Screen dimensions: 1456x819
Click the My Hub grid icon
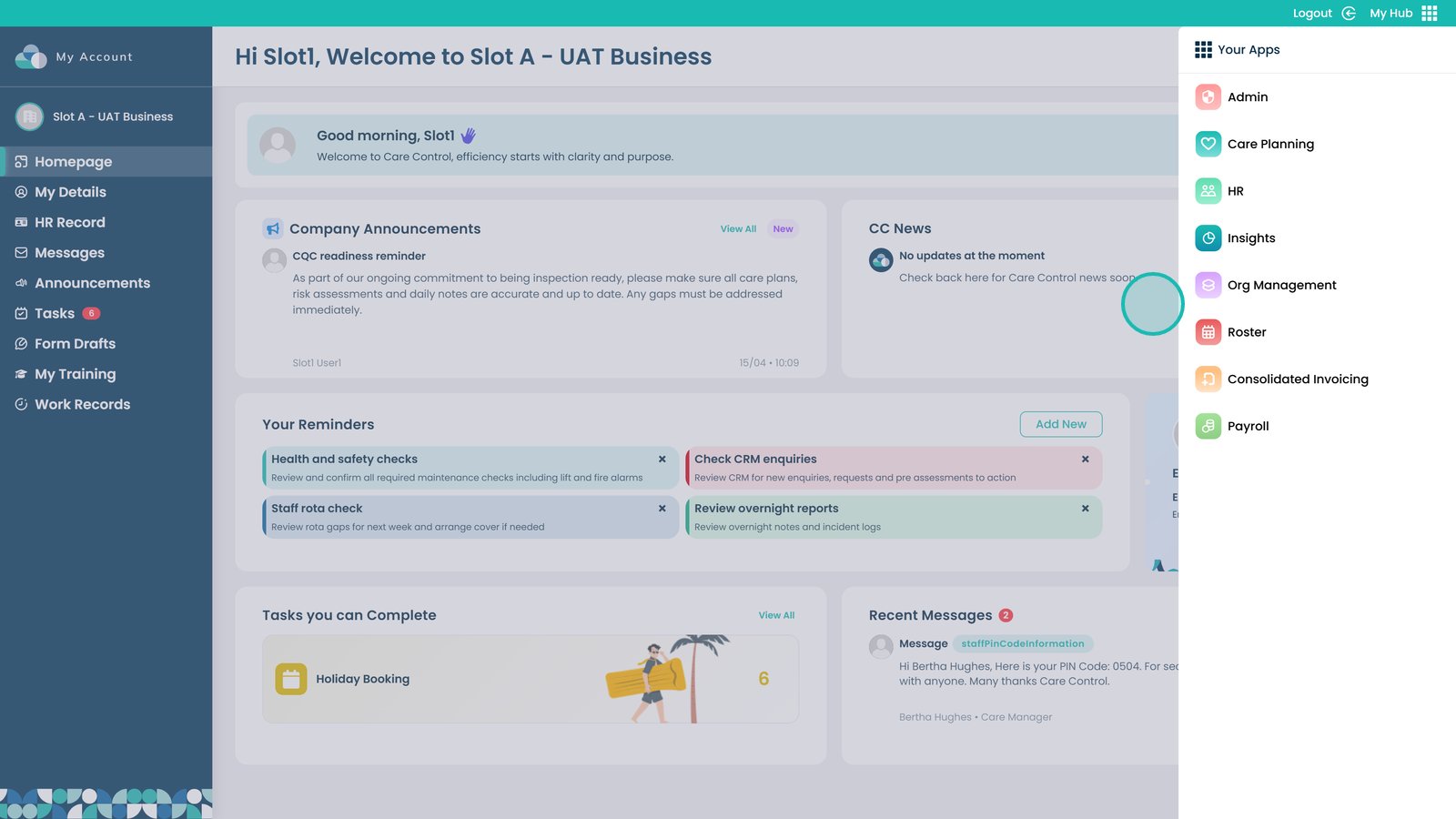(x=1430, y=13)
